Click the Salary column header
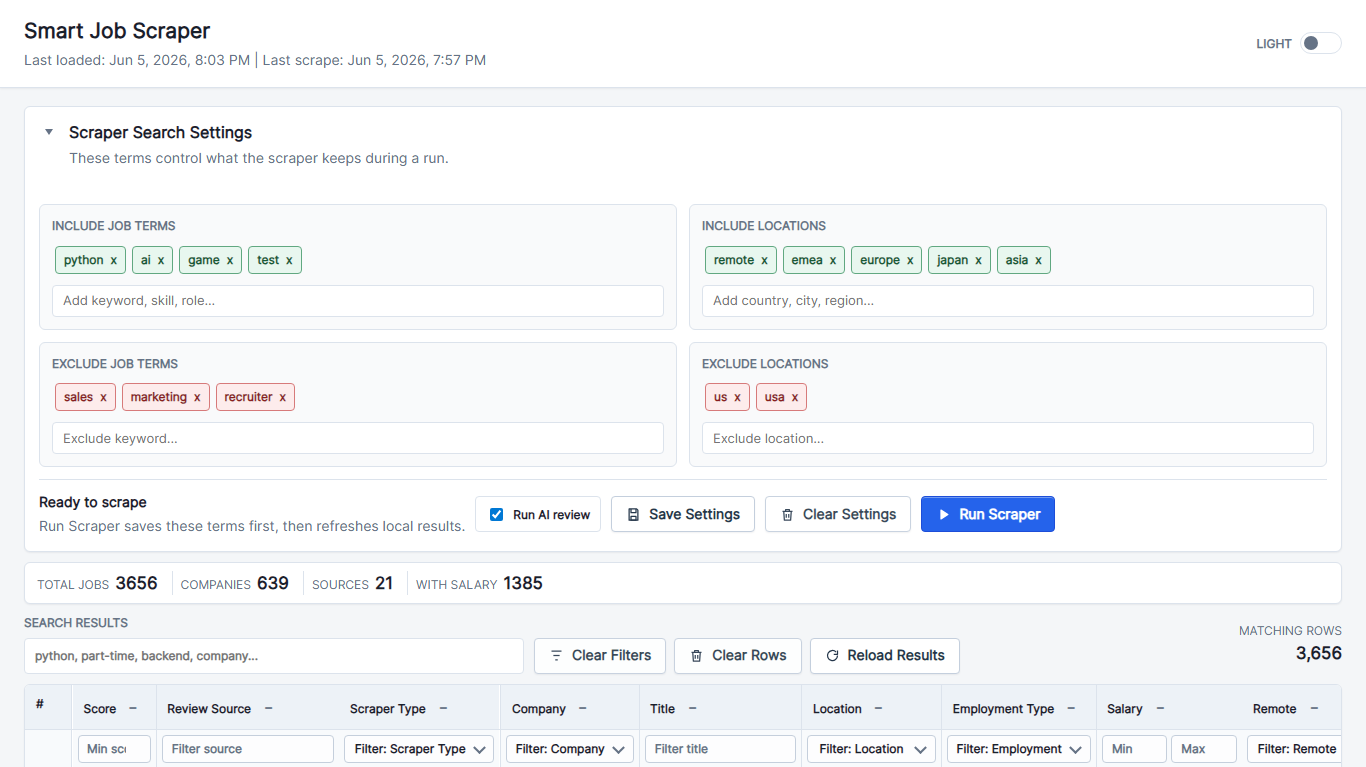The image size is (1366, 767). 1125,709
